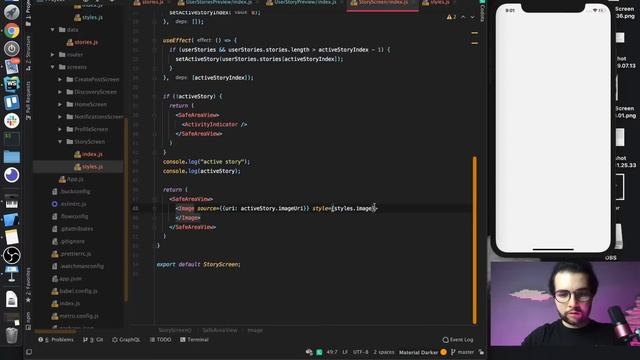Open Slack from the dock

coord(11,120)
